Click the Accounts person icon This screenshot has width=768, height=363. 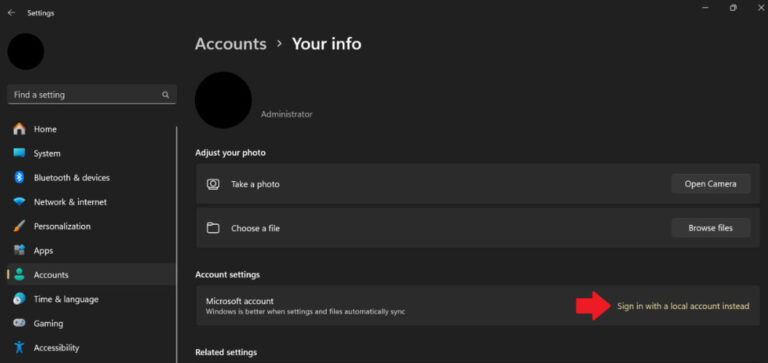coord(19,275)
